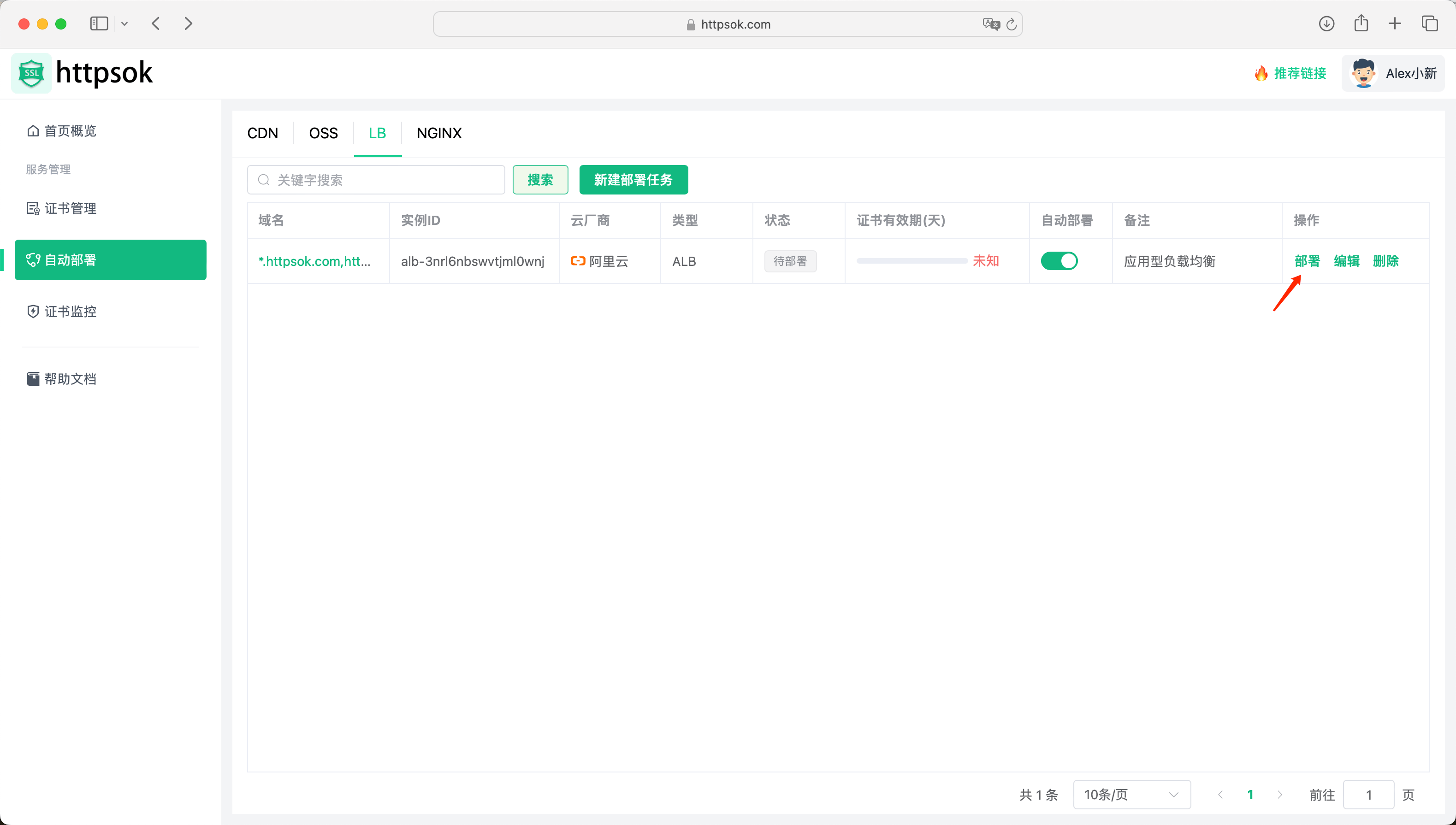Image resolution: width=1456 pixels, height=825 pixels.
Task: Expand the 10条/页 page size dropdown
Action: (x=1131, y=795)
